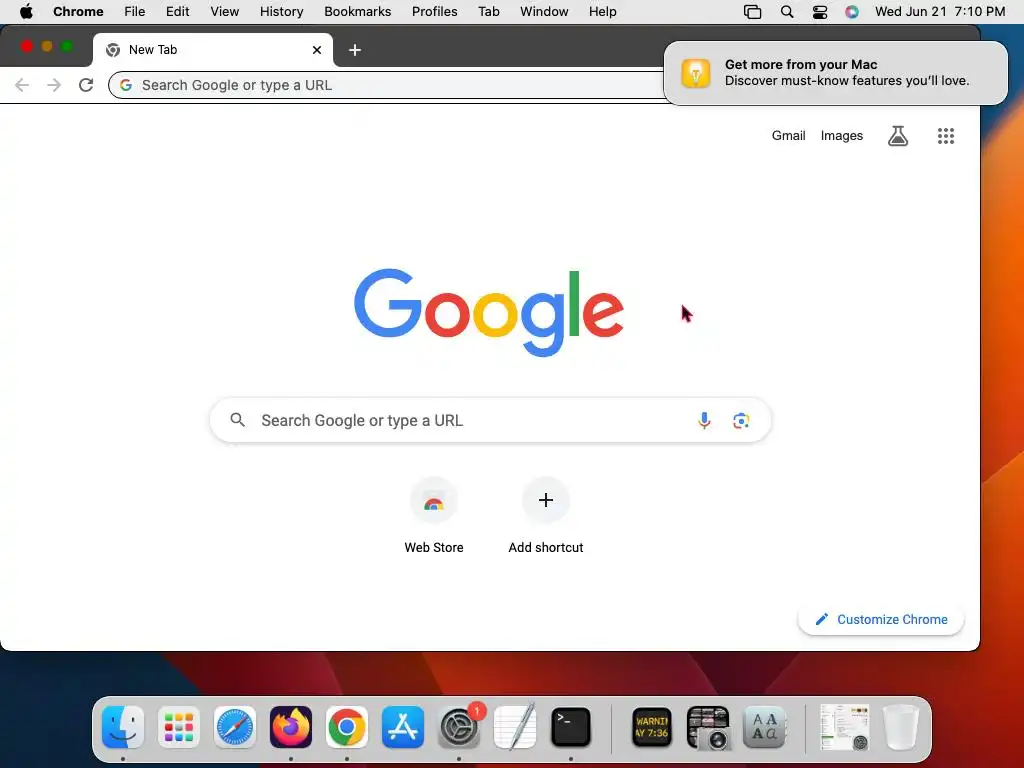Viewport: 1024px width, 768px height.
Task: Click the back navigation arrow
Action: click(x=22, y=85)
